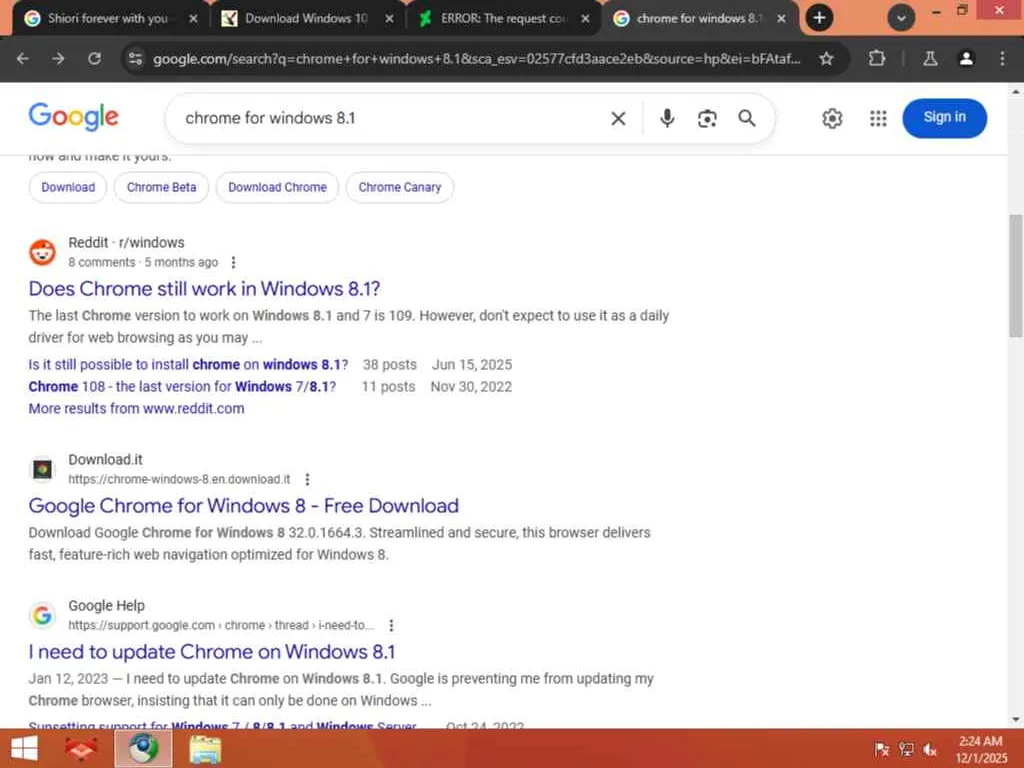Start voice search with microphone
This screenshot has height=768, width=1024.
(667, 118)
